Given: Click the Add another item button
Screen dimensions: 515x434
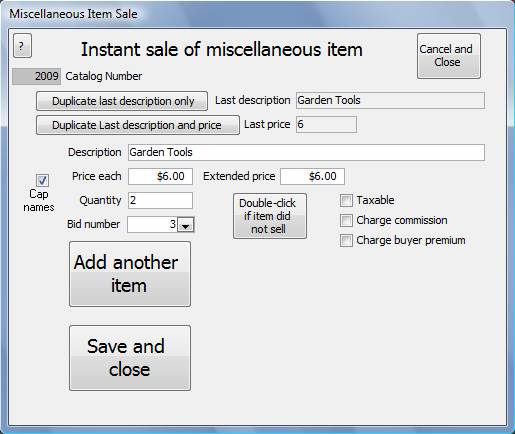Looking at the screenshot, I should (130, 274).
